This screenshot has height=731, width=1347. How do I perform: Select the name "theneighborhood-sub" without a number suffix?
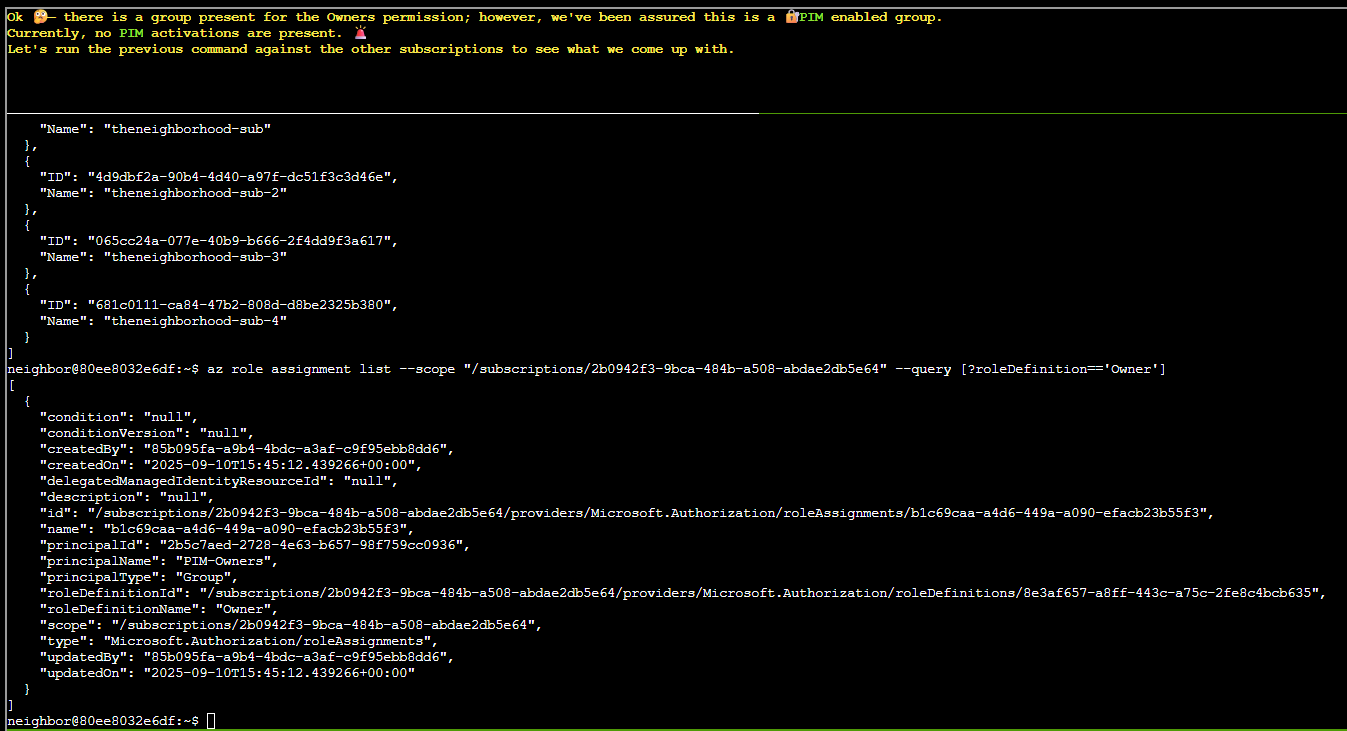point(188,129)
